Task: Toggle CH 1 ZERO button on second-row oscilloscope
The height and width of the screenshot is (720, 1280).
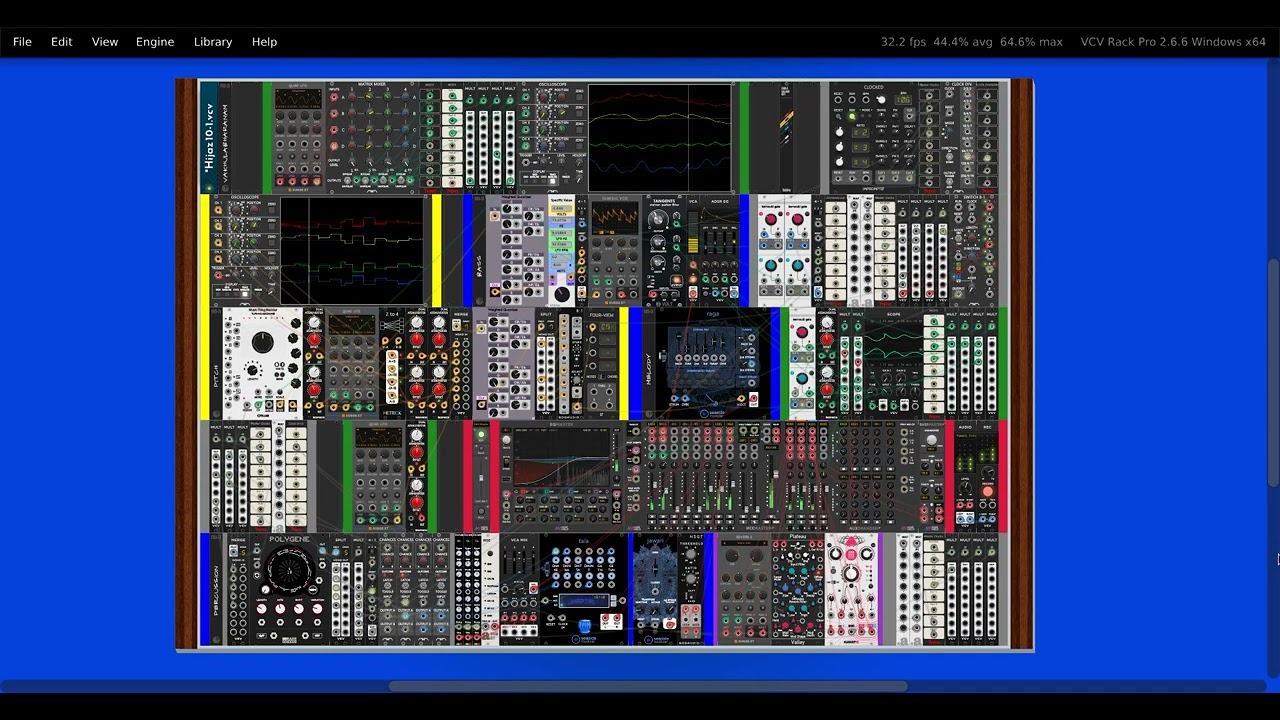Action: (x=270, y=208)
